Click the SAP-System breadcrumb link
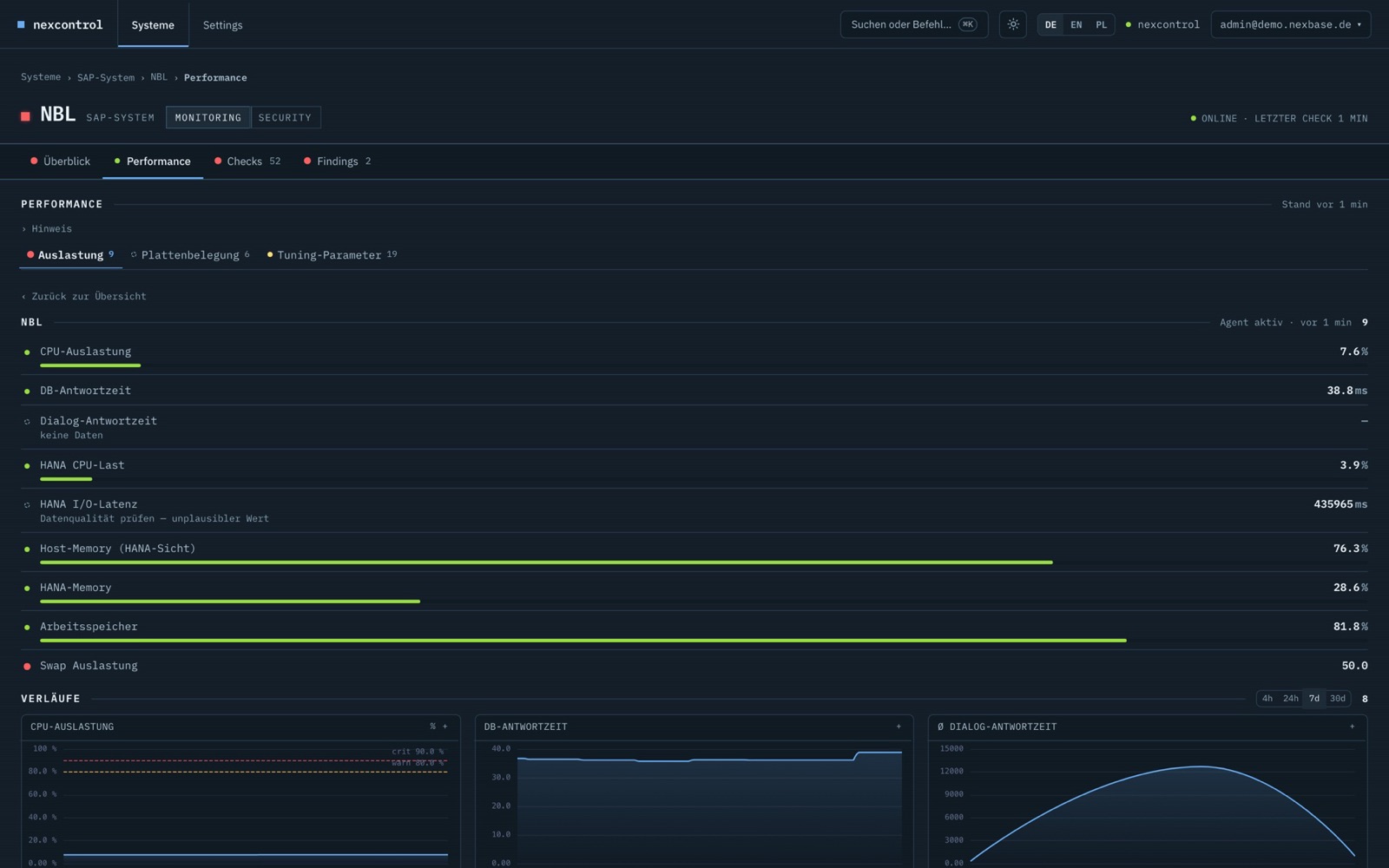Screen dimensions: 1389x868 [x=106, y=77]
